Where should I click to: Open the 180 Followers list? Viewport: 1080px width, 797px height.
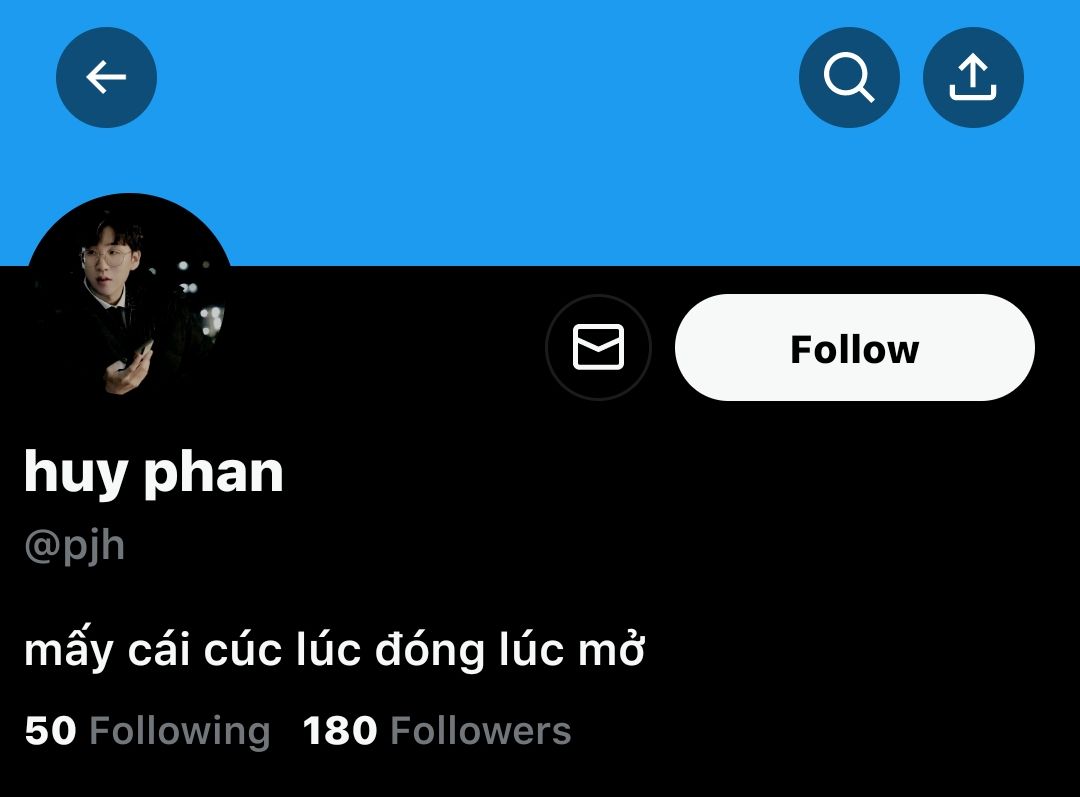(437, 730)
